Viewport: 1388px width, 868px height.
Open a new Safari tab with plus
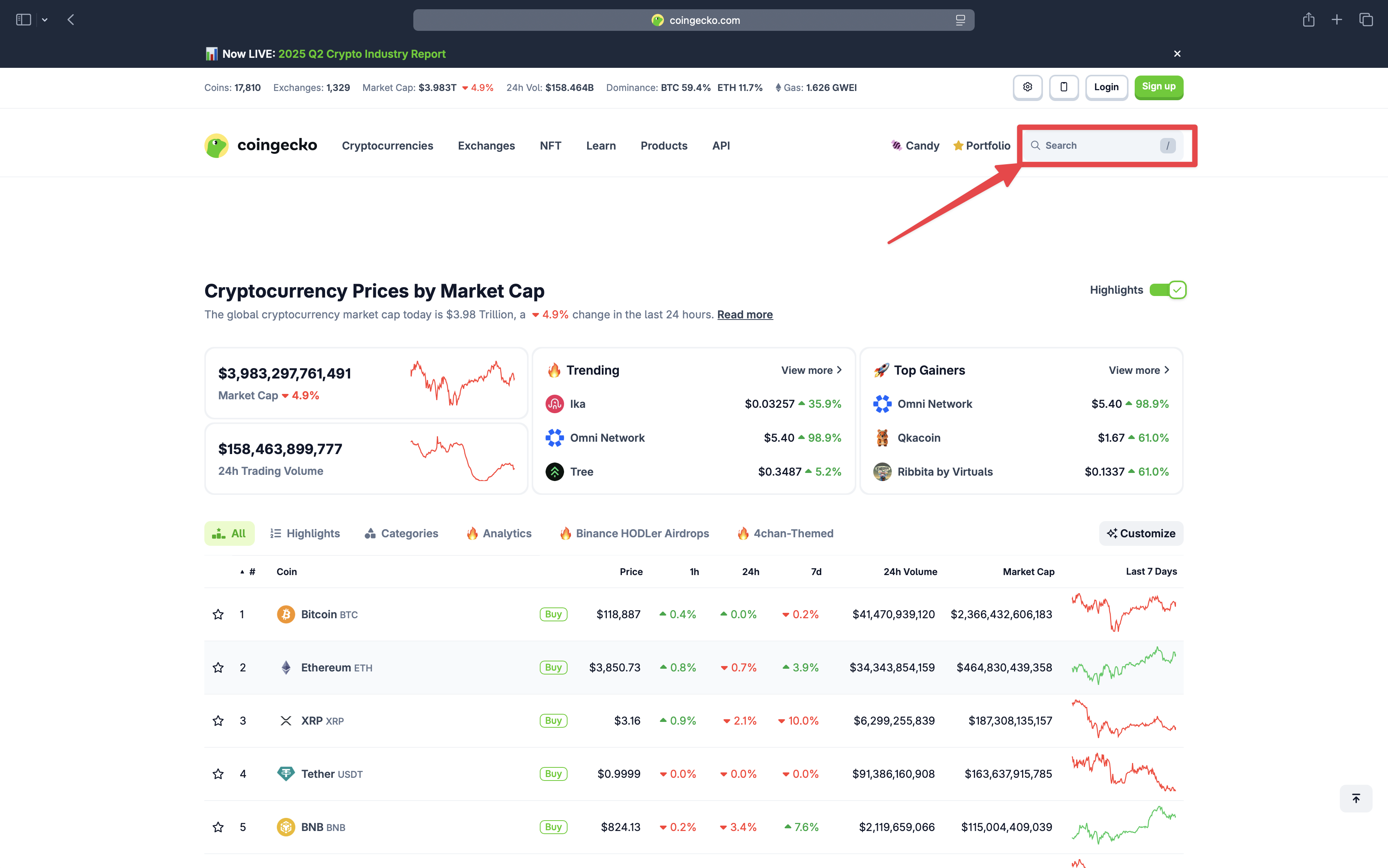coord(1337,20)
